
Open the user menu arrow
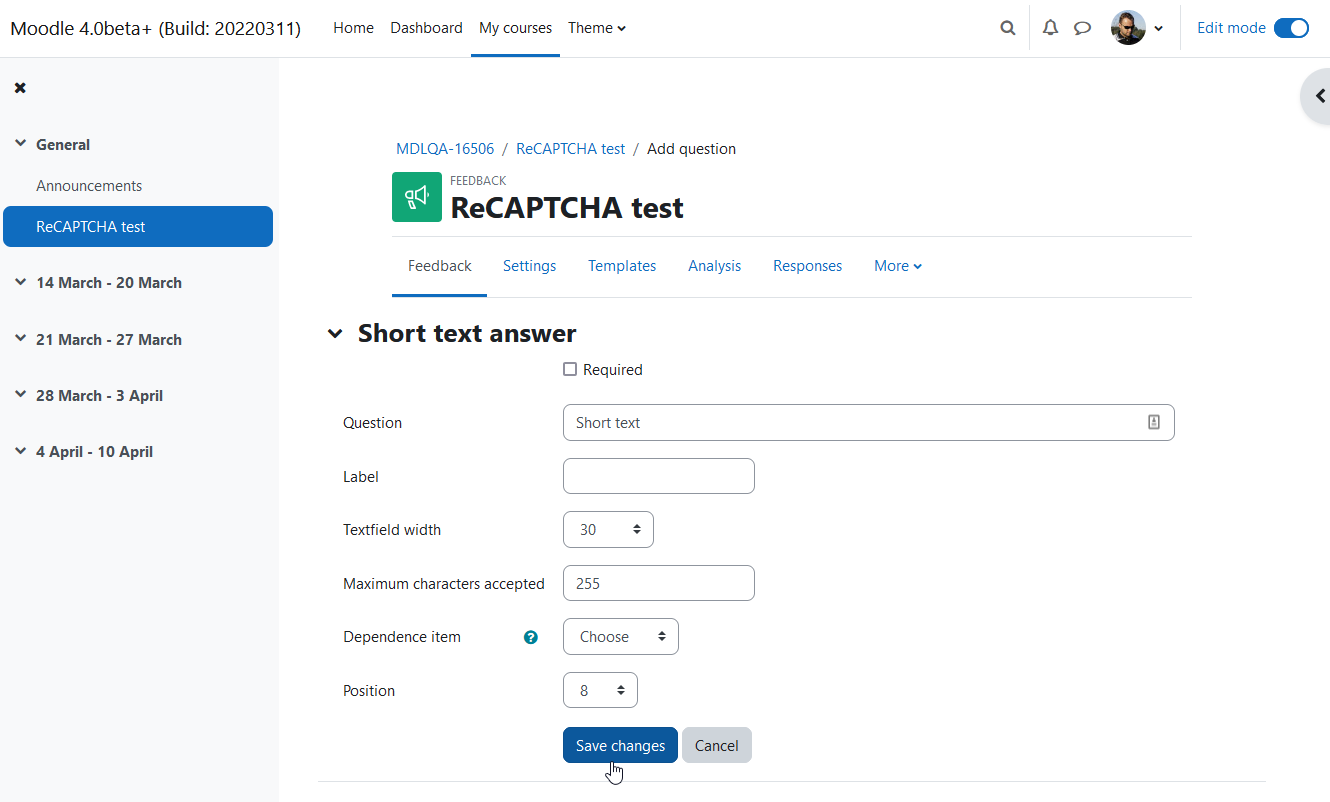tap(1158, 28)
